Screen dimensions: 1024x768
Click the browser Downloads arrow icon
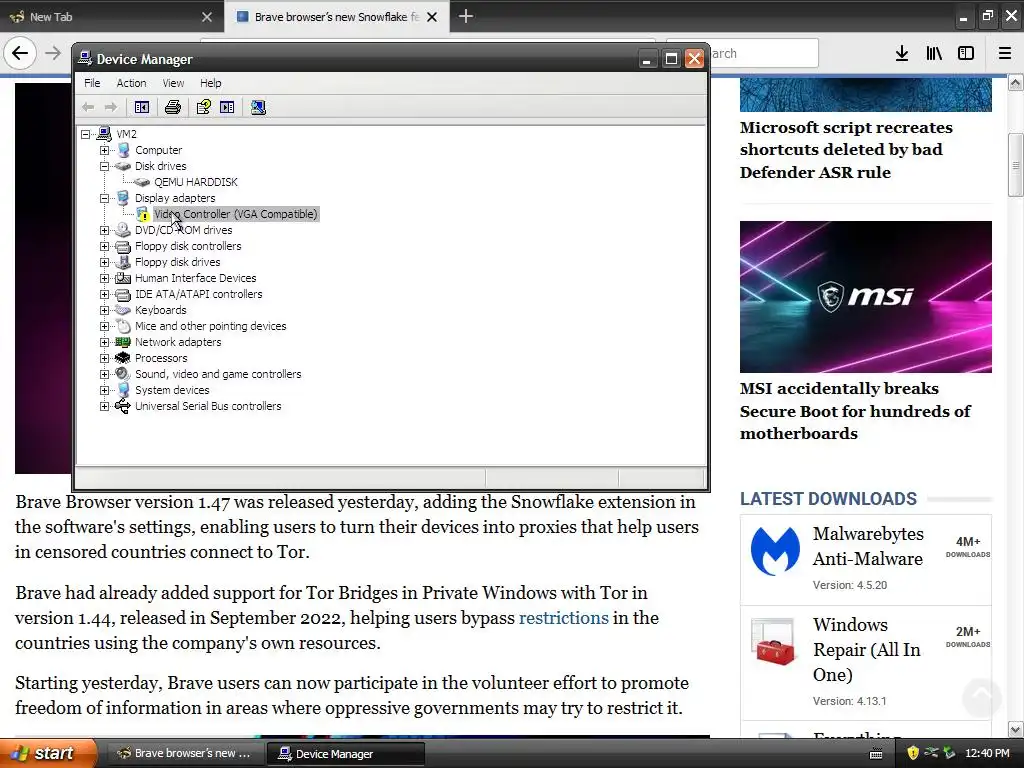pyautogui.click(x=902, y=54)
